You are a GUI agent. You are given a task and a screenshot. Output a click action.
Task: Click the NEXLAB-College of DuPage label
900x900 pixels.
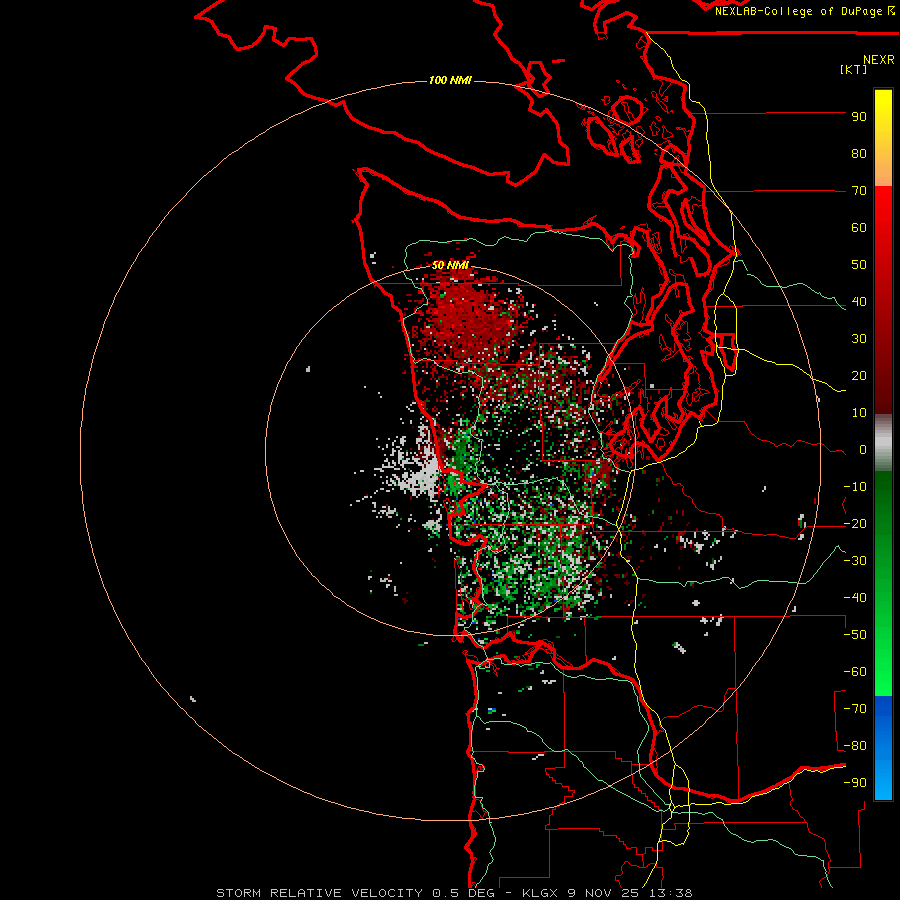[805, 11]
